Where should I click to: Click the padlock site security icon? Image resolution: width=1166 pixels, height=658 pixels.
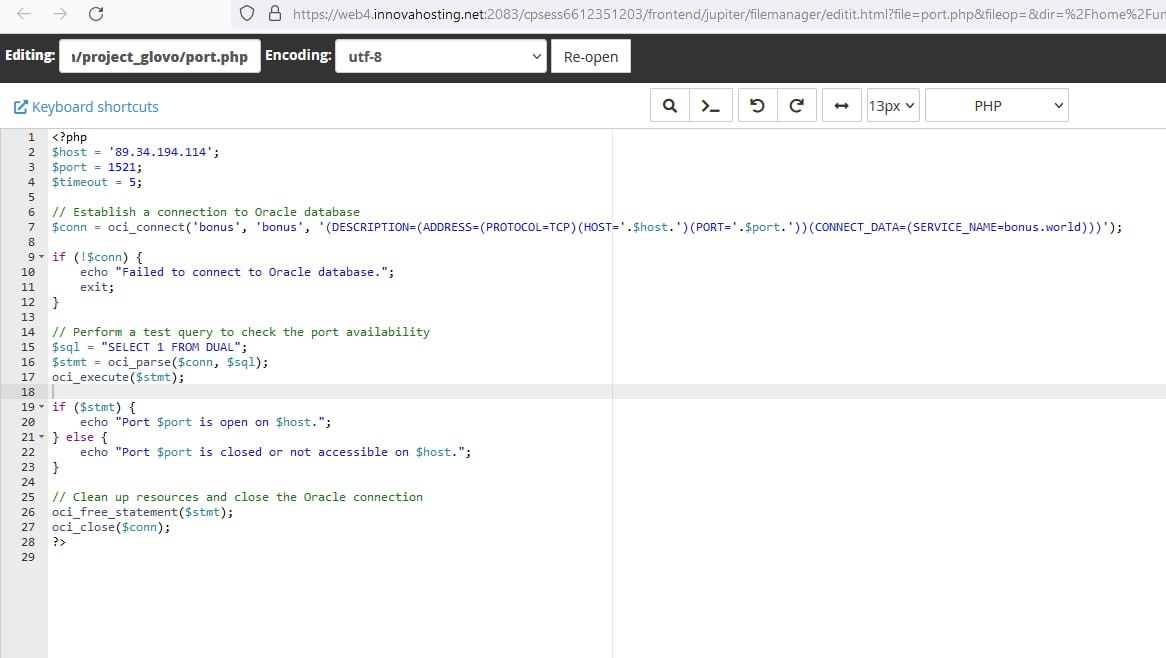point(274,13)
